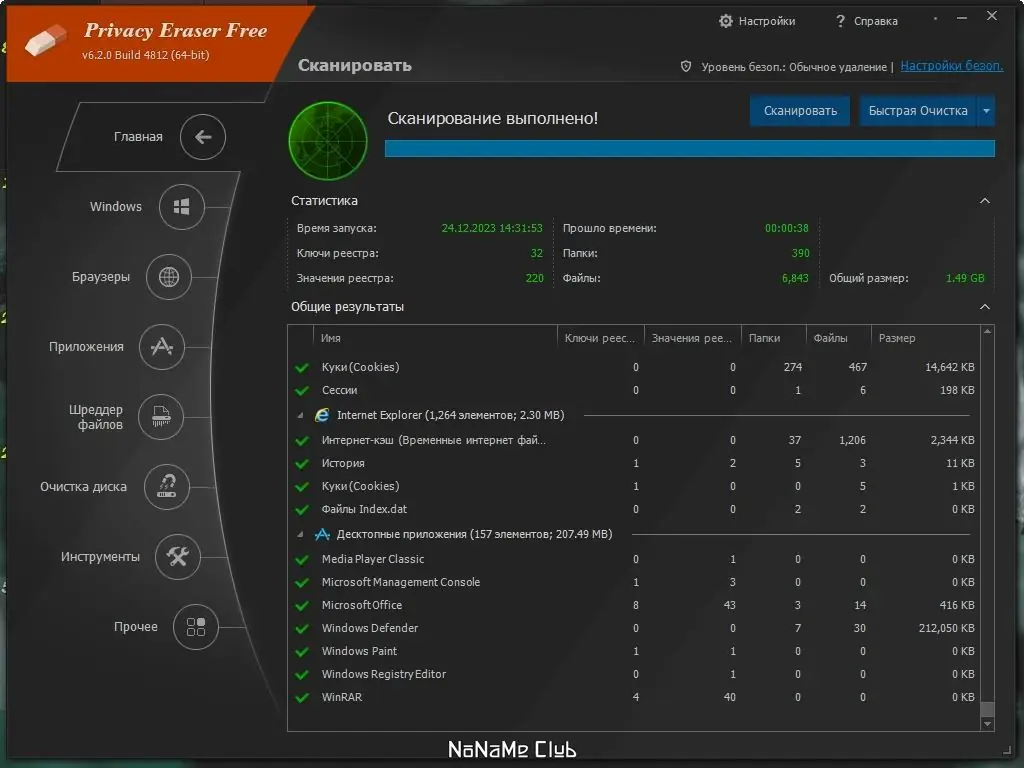Uncheck Microsoft Office checkmark

[302, 605]
